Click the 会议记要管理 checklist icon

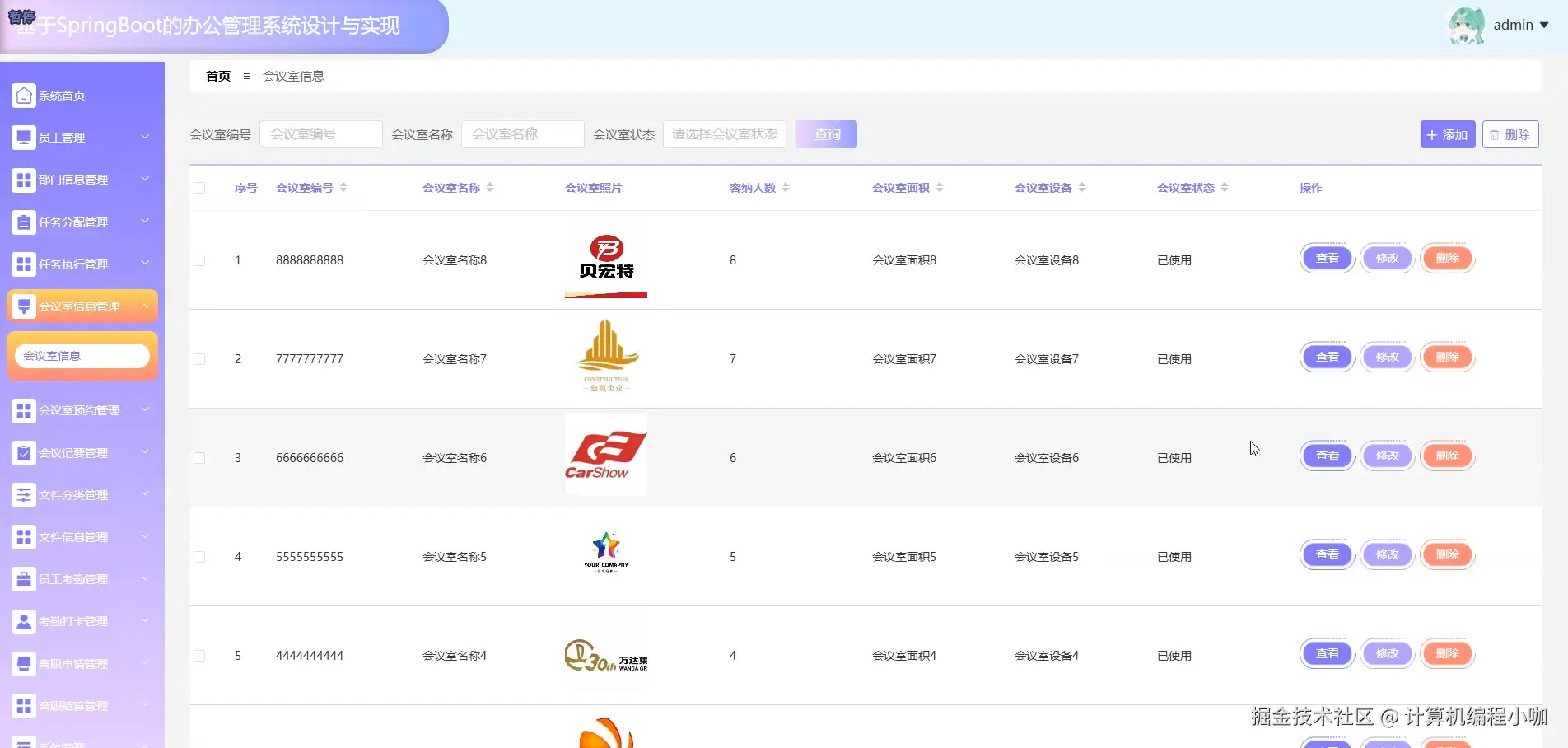(24, 453)
